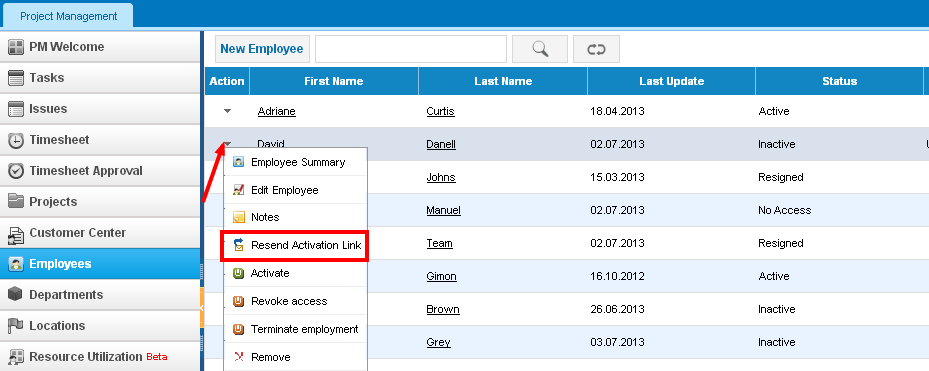Click the 16.10.2012 date for Gimon
Screen dimensions: 929x371
(617, 276)
